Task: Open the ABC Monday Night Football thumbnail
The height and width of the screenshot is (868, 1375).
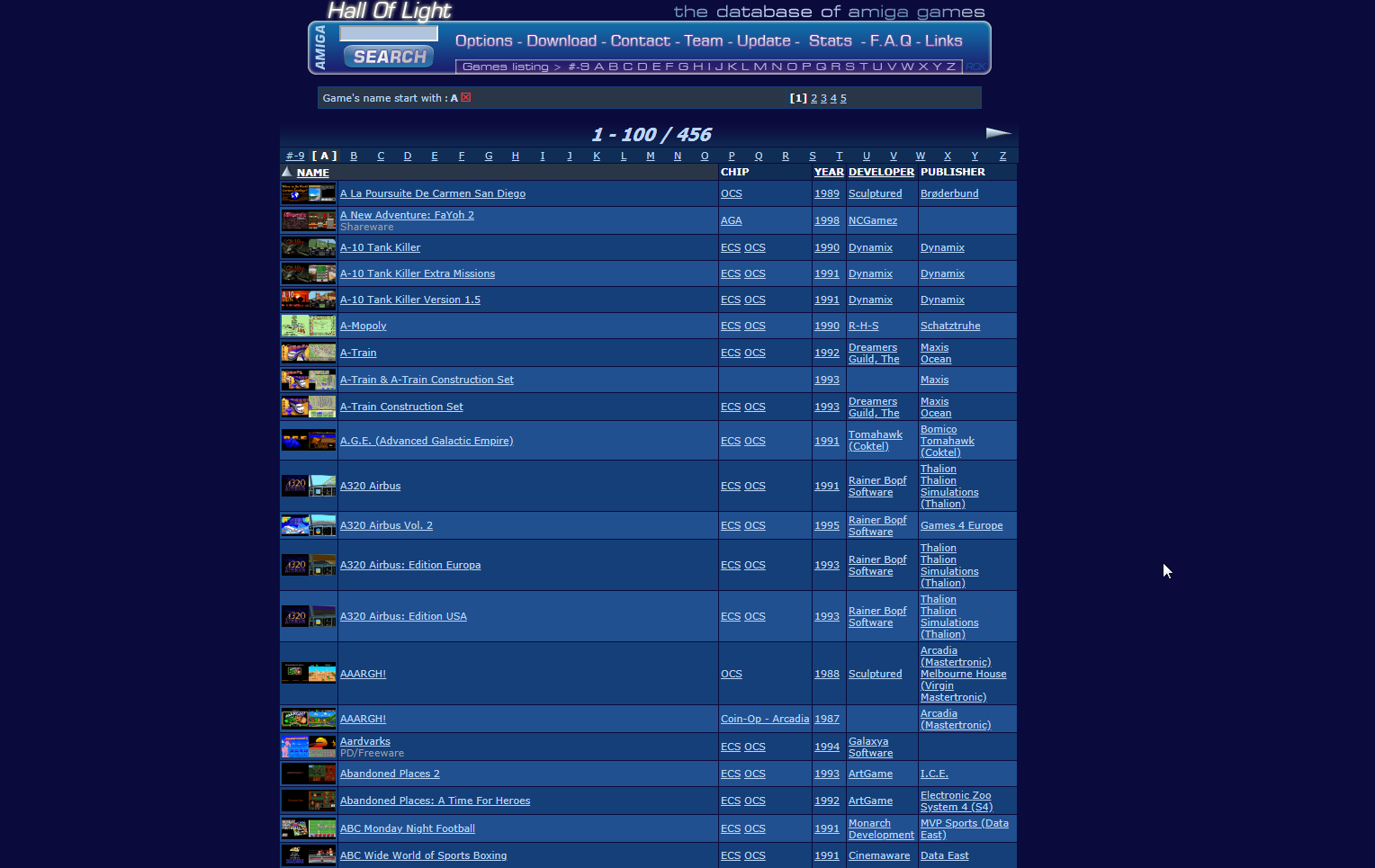Action: (x=309, y=828)
